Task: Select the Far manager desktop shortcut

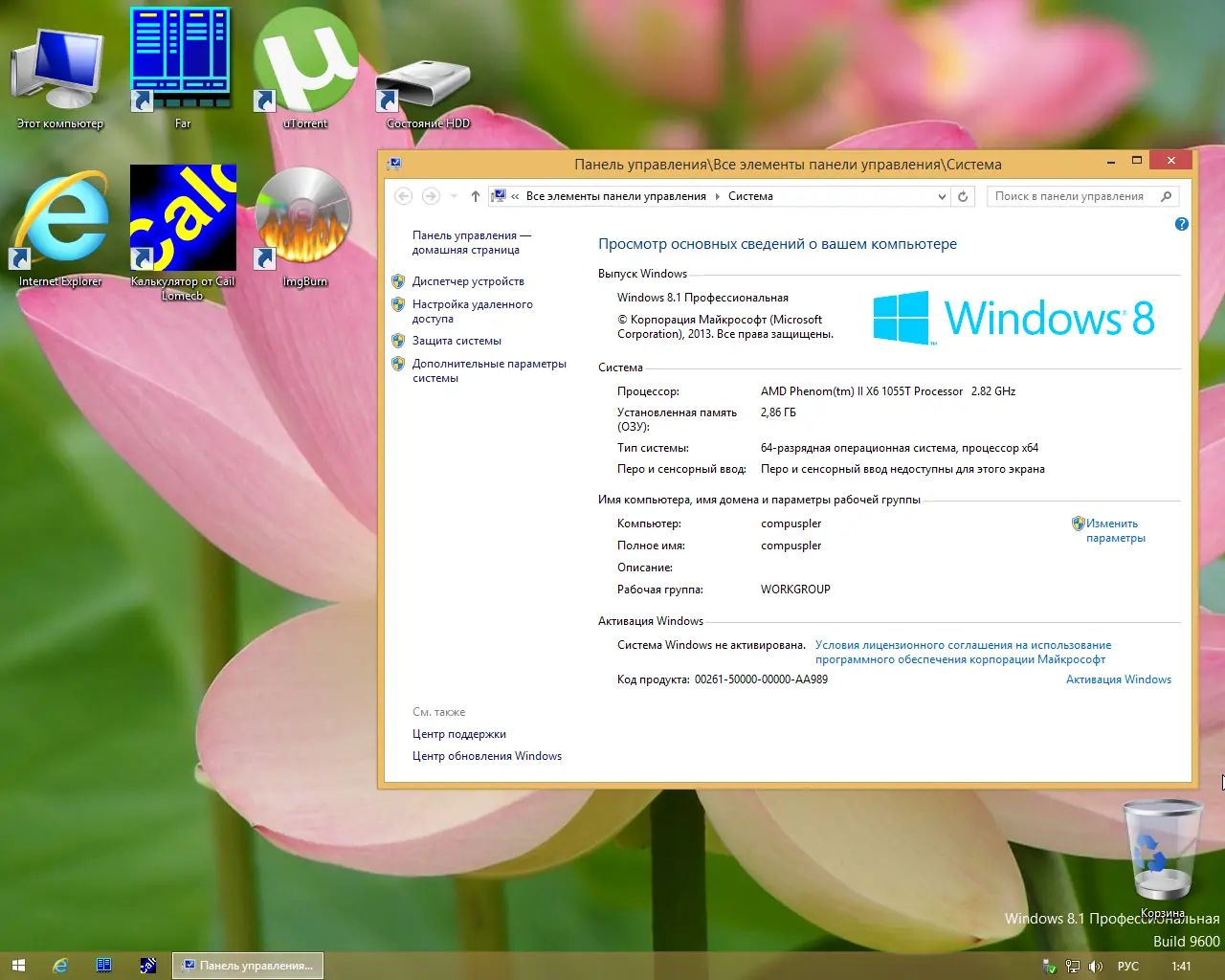Action: 181,69
